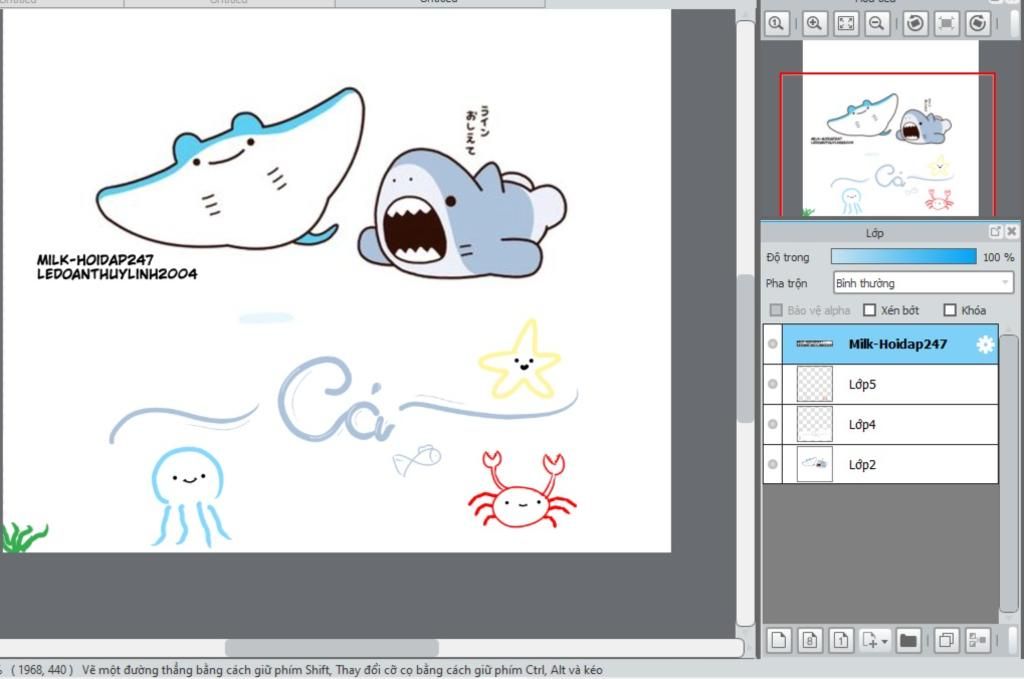Open settings gear for Milk-Hoidap247 layer
1024x679 pixels.
click(985, 345)
